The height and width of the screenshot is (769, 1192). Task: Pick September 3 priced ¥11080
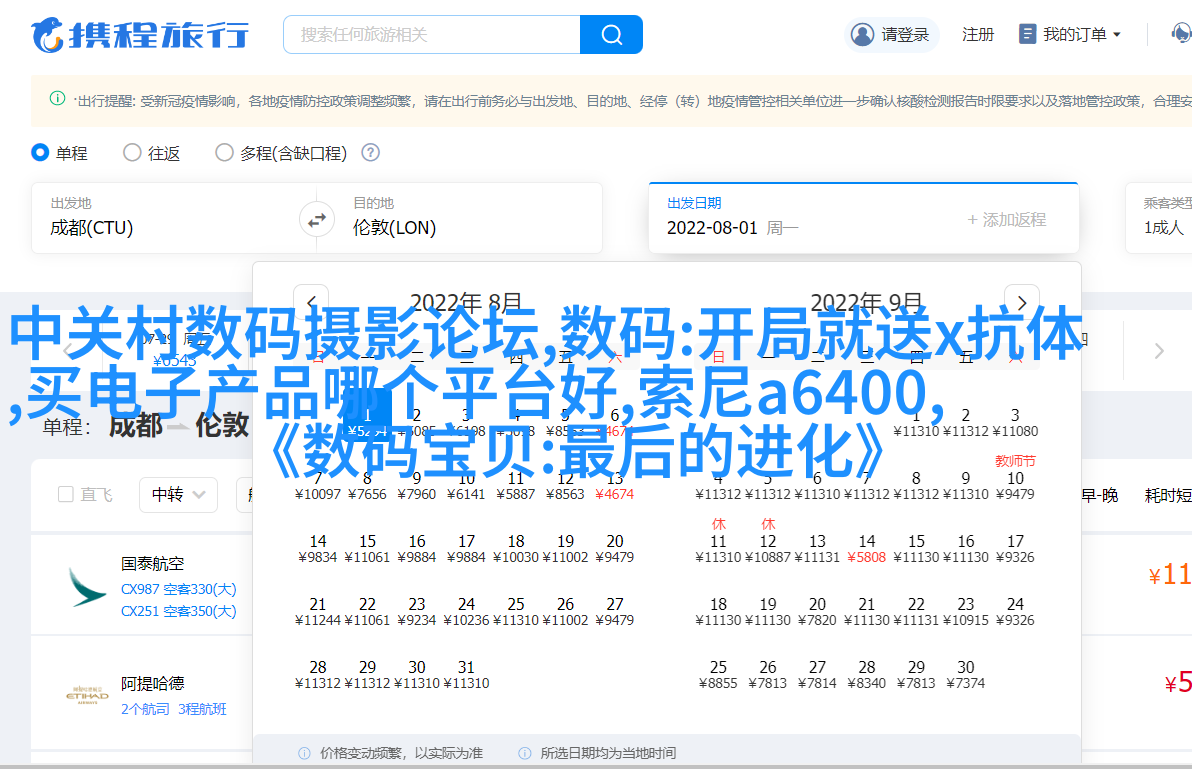click(x=1015, y=422)
